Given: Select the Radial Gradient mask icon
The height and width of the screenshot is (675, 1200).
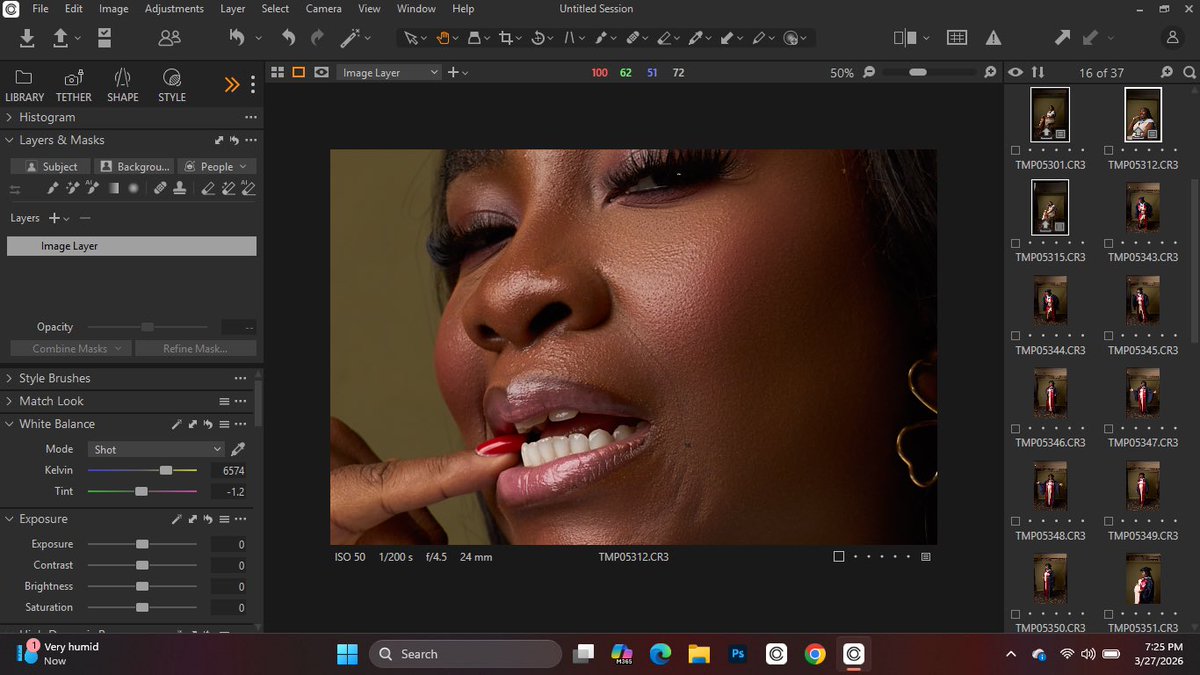Looking at the screenshot, I should (x=133, y=188).
